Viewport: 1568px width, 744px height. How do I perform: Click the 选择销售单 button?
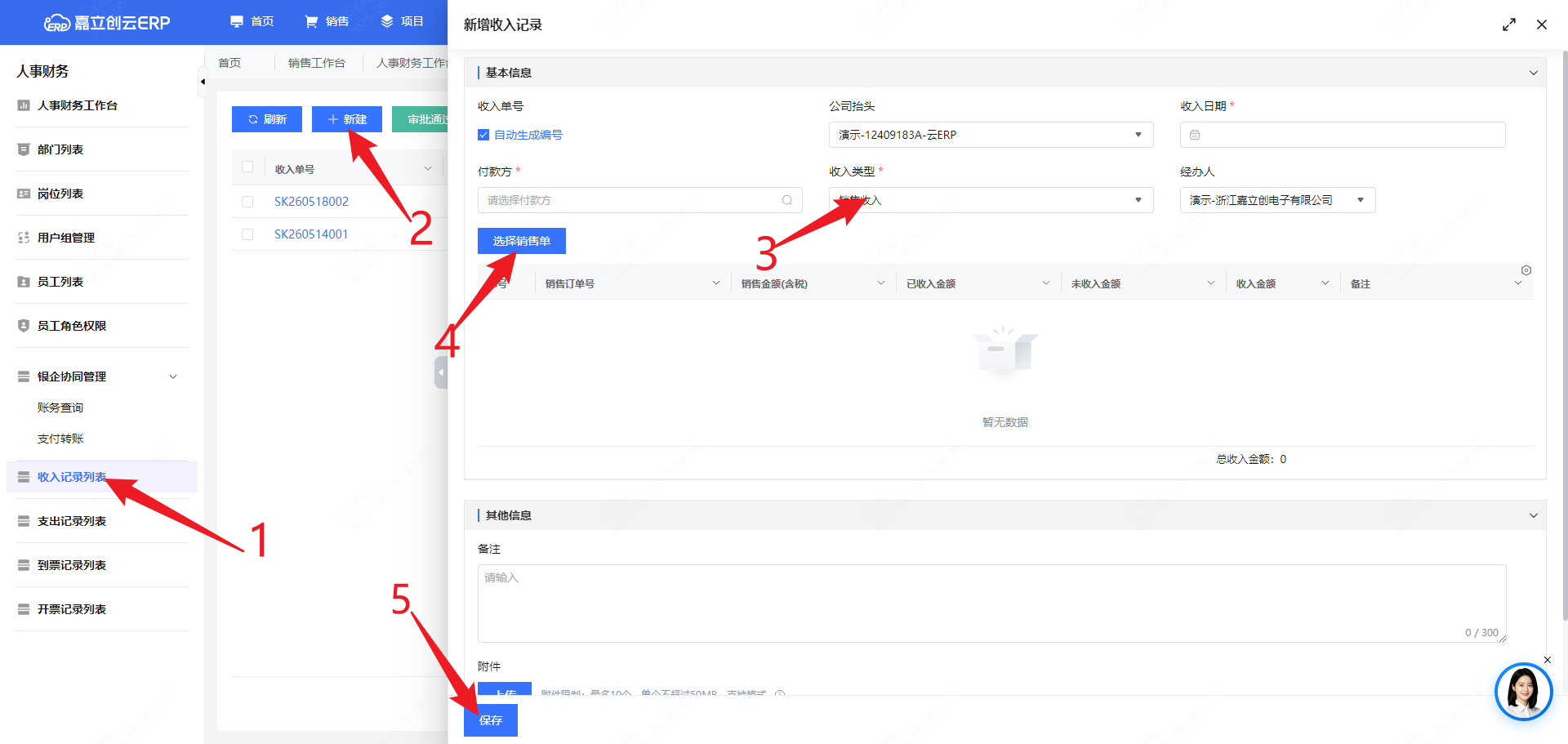pos(522,241)
